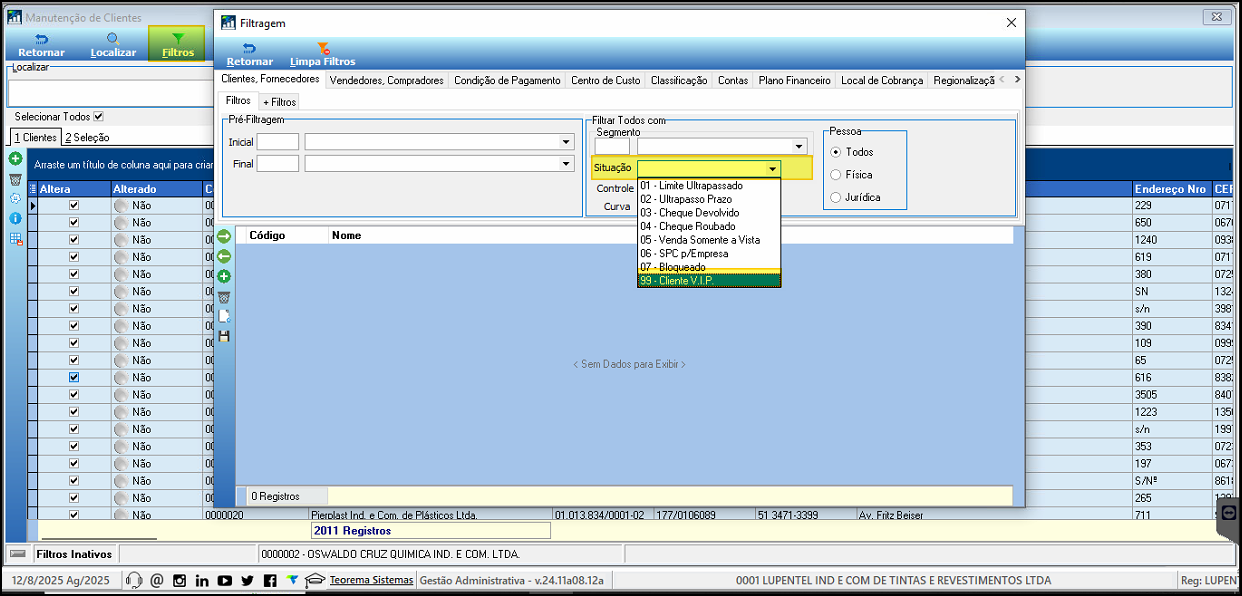Click green right-arrow icon in Filtragem dialog
This screenshot has width=1242, height=596.
(224, 236)
